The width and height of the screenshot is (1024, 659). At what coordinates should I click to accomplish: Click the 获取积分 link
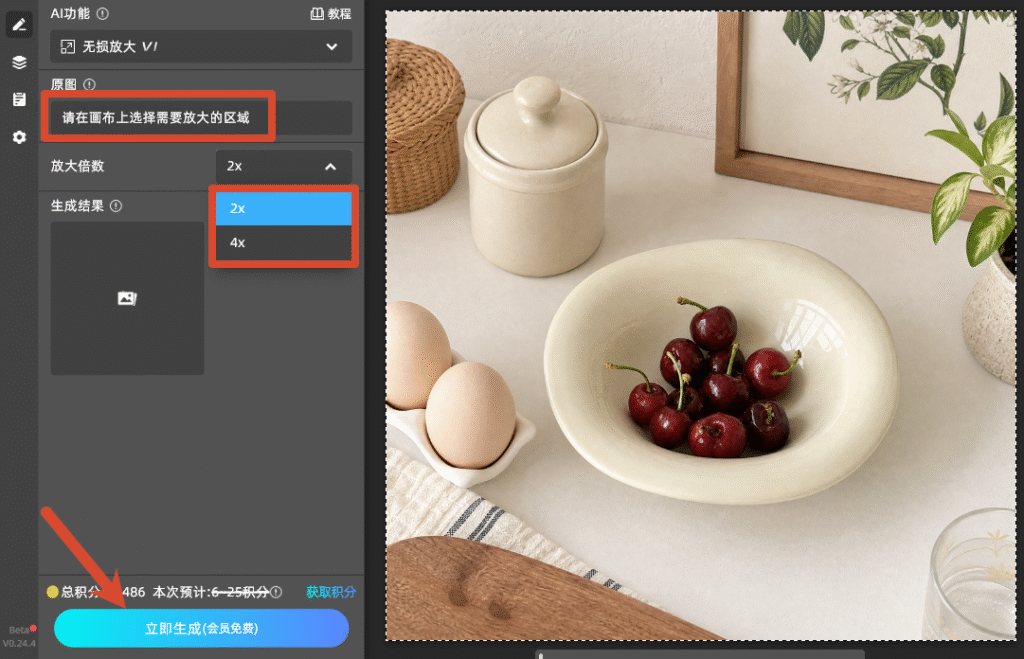pyautogui.click(x=331, y=592)
